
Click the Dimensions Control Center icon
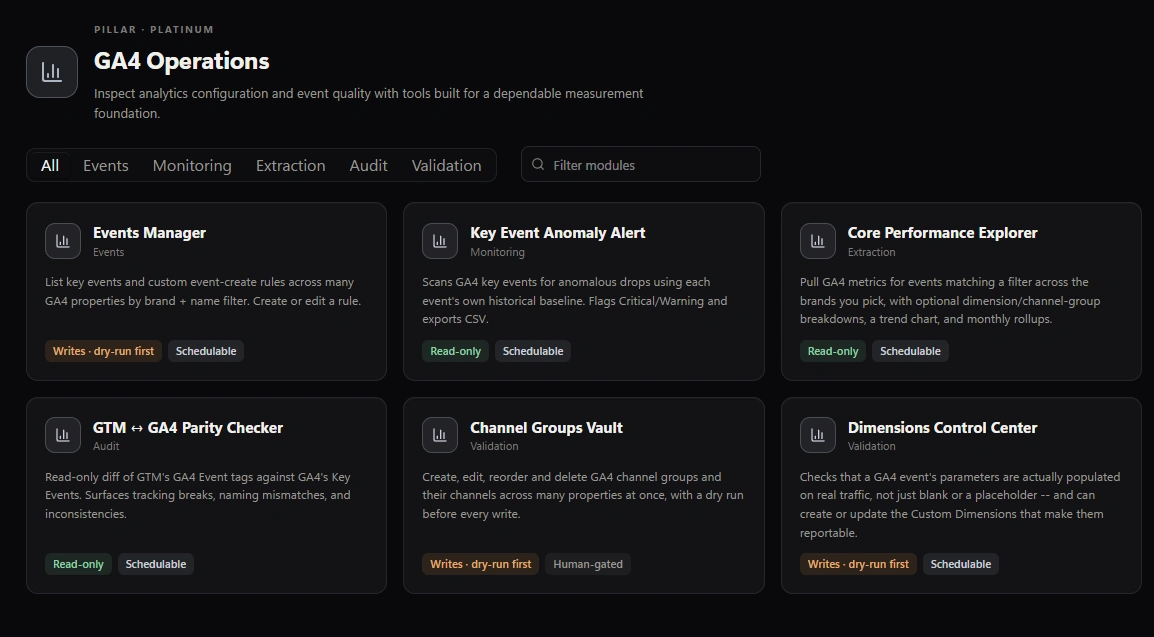(818, 435)
